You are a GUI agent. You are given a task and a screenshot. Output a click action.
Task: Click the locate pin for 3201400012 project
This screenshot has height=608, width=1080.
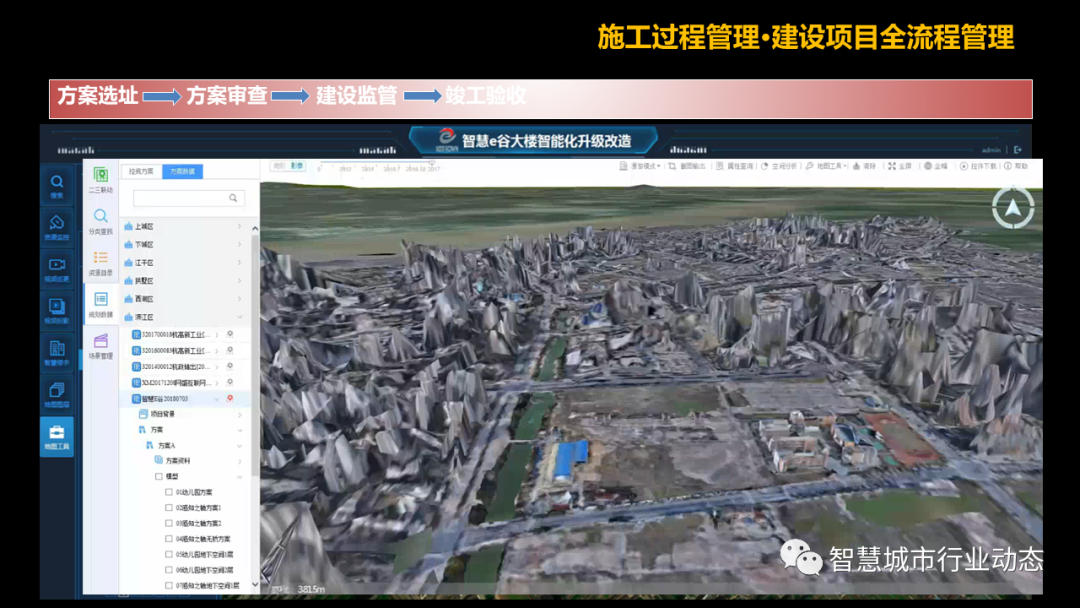230,366
